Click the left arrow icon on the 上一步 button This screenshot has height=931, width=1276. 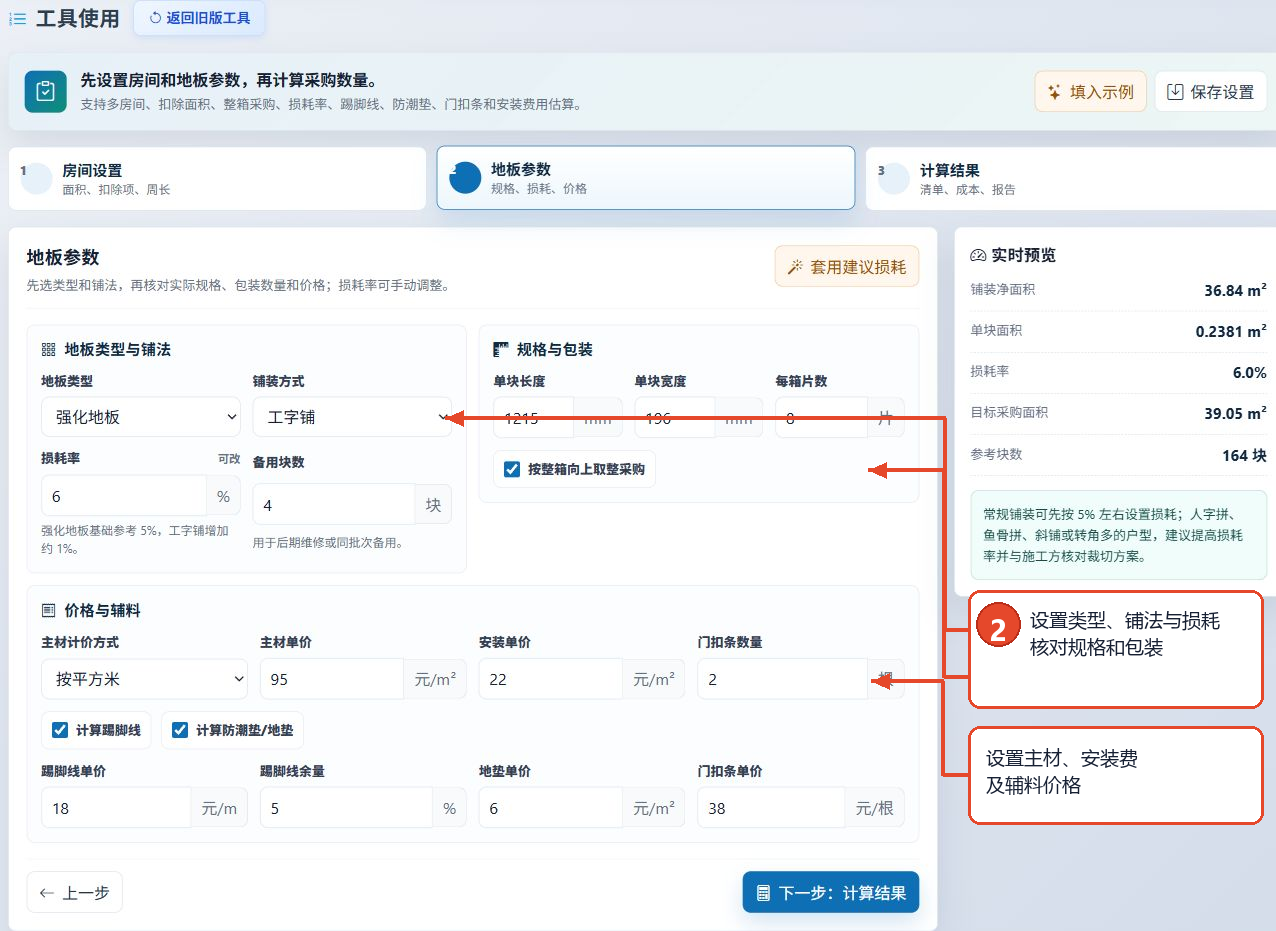tap(46, 893)
